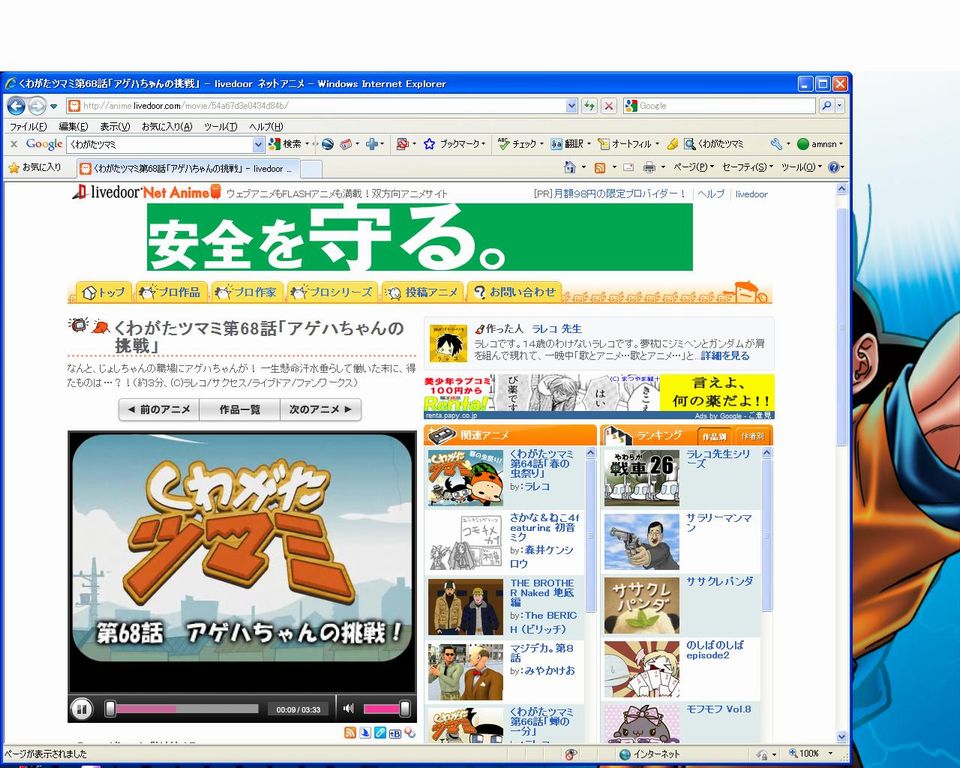
Task: Click the pink volume slider
Action: [384, 709]
